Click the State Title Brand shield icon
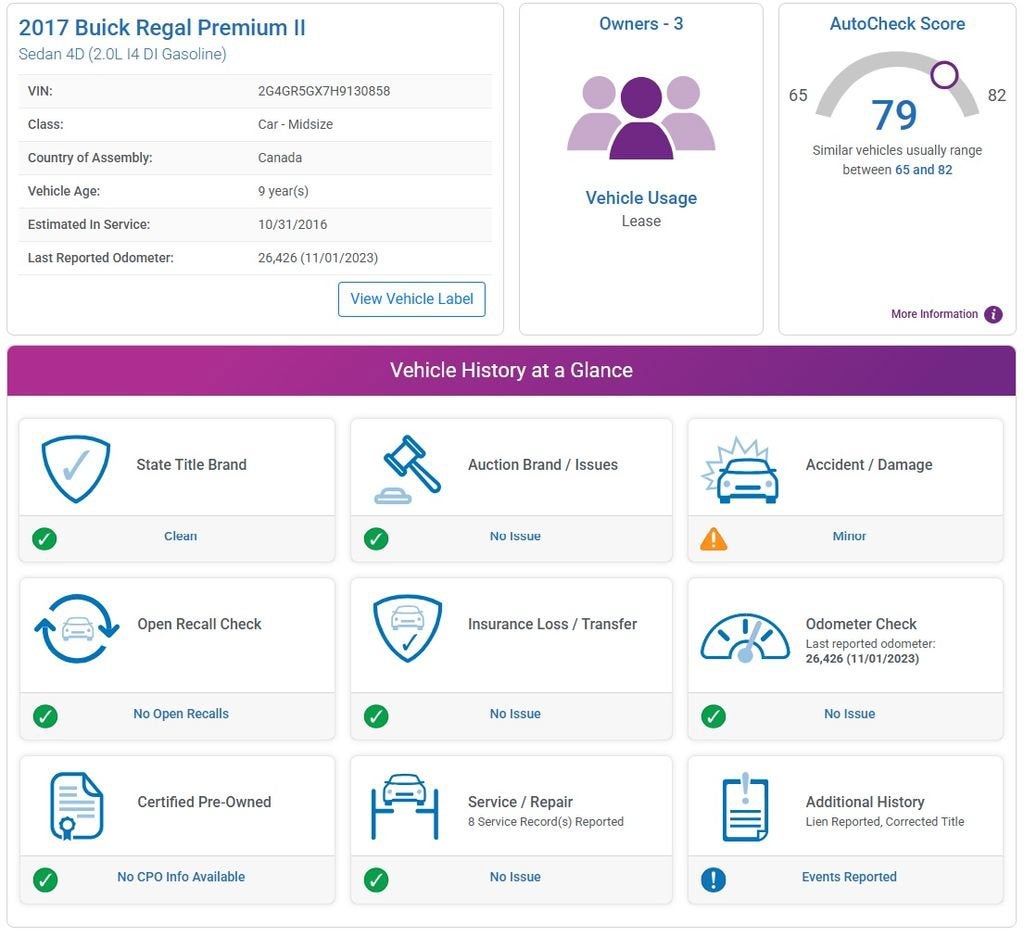The height and width of the screenshot is (937, 1024). [76, 469]
